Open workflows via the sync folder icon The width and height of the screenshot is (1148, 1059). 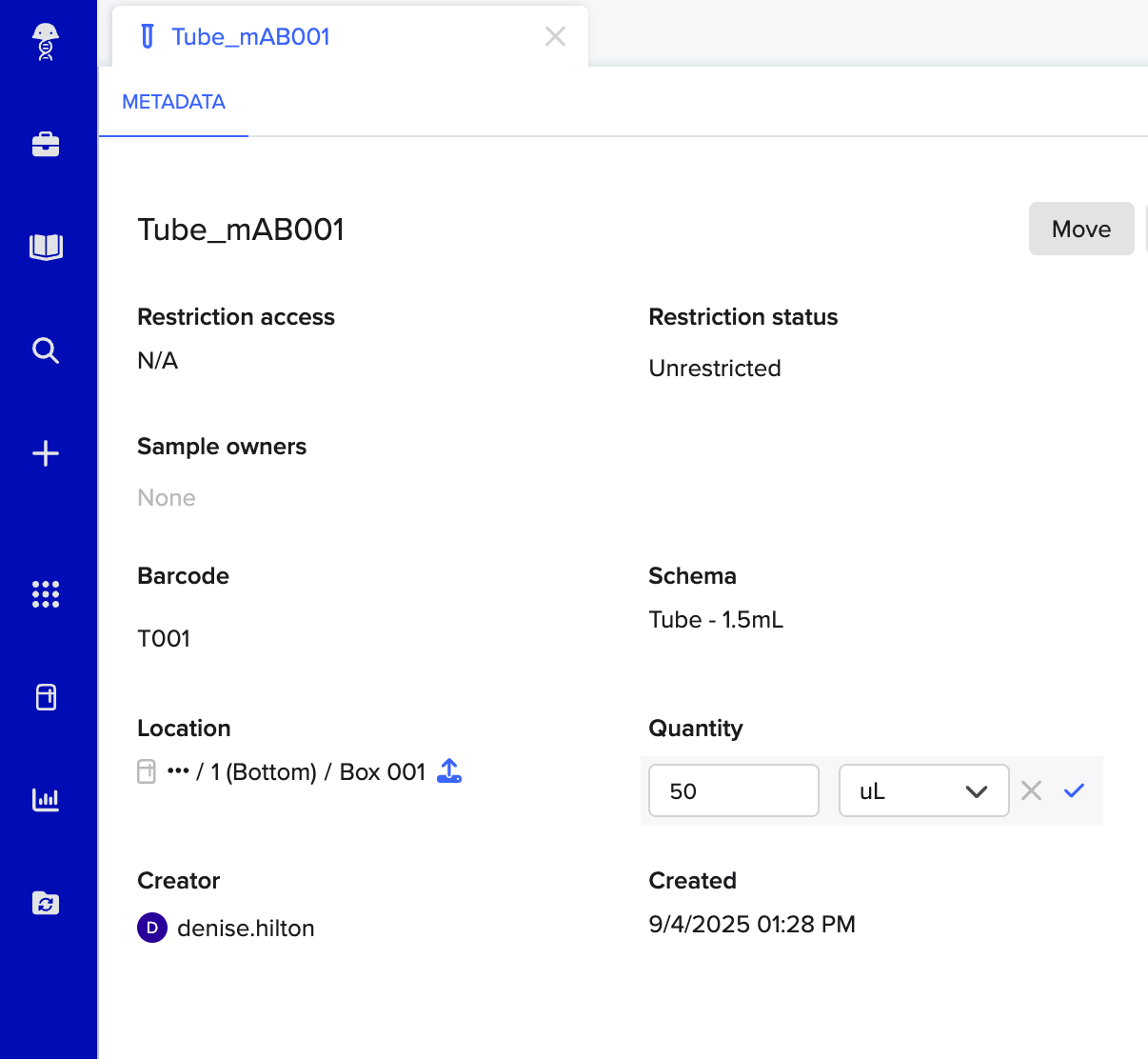[x=45, y=903]
